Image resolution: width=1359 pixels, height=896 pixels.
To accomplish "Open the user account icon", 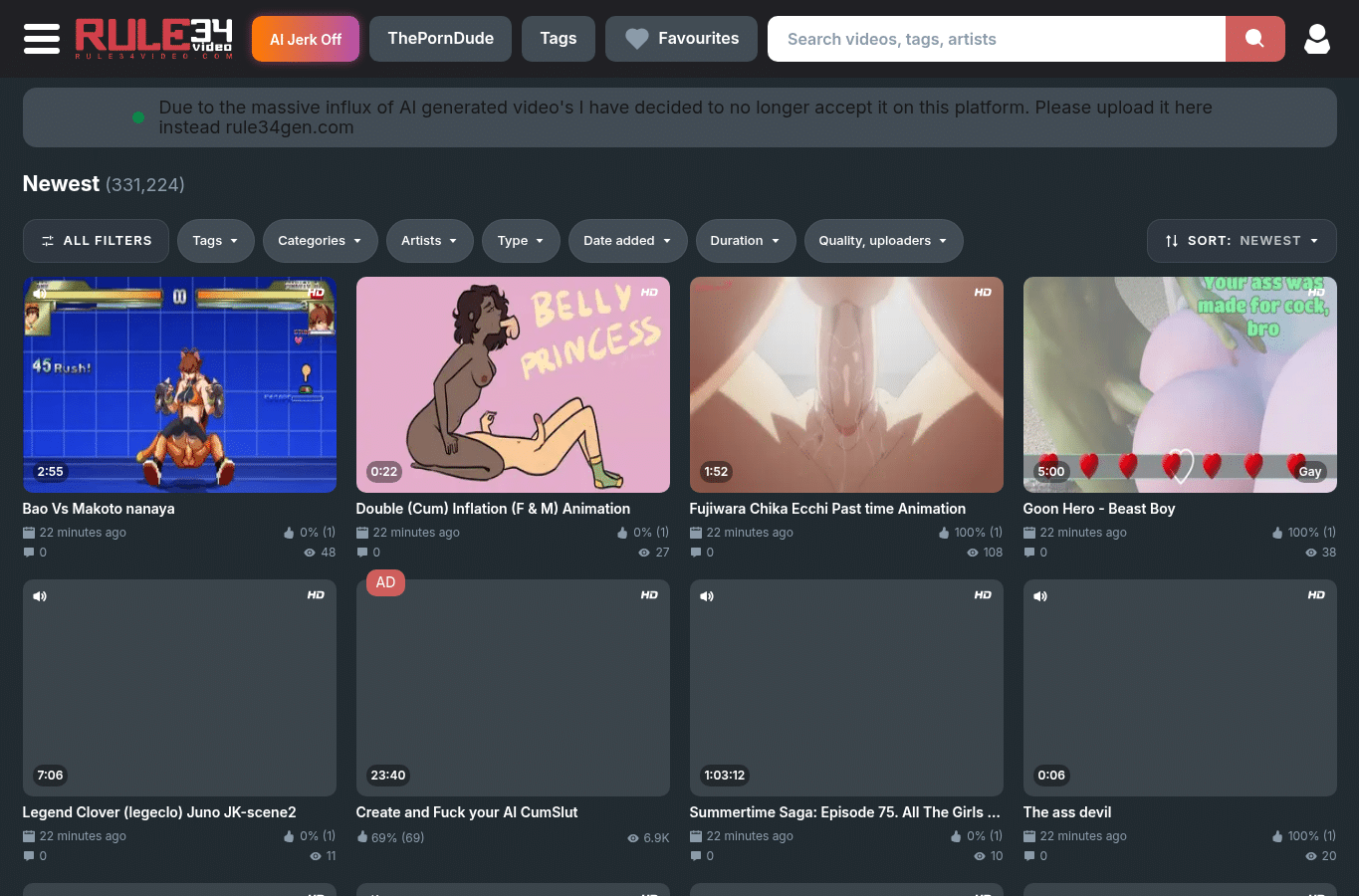I will pos(1317,39).
